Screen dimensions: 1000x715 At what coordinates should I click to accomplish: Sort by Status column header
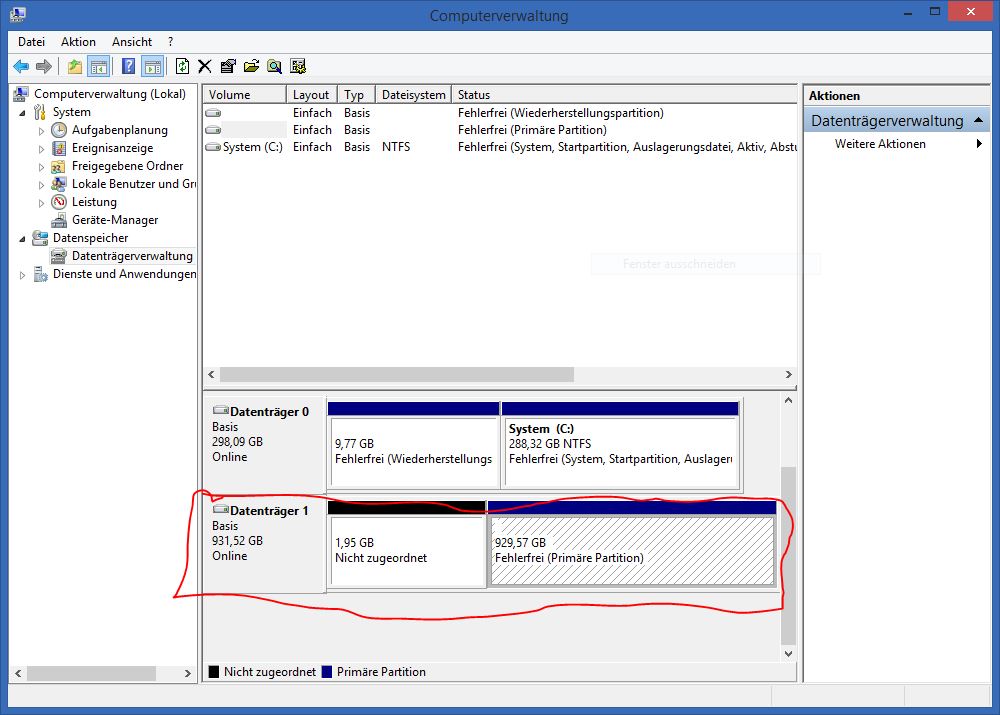click(624, 94)
